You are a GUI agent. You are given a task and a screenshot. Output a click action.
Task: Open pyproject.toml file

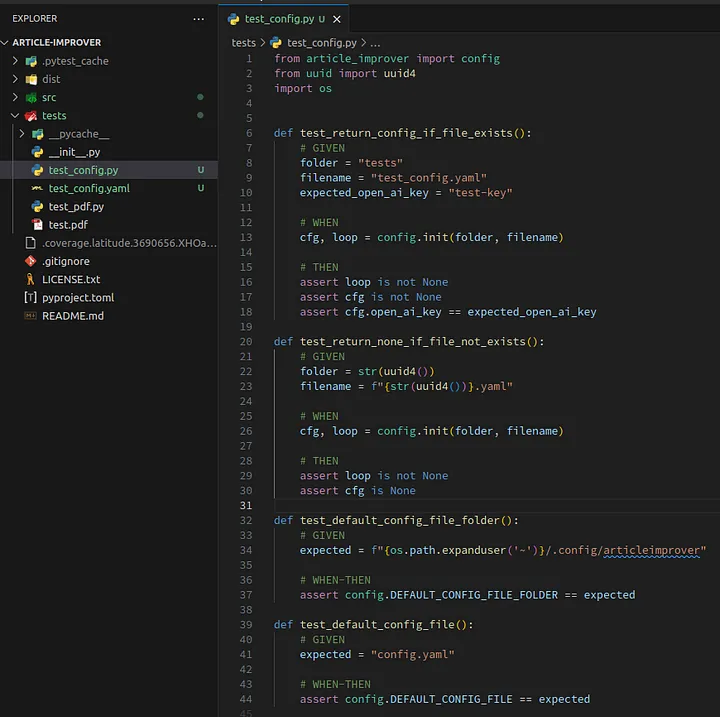[78, 298]
